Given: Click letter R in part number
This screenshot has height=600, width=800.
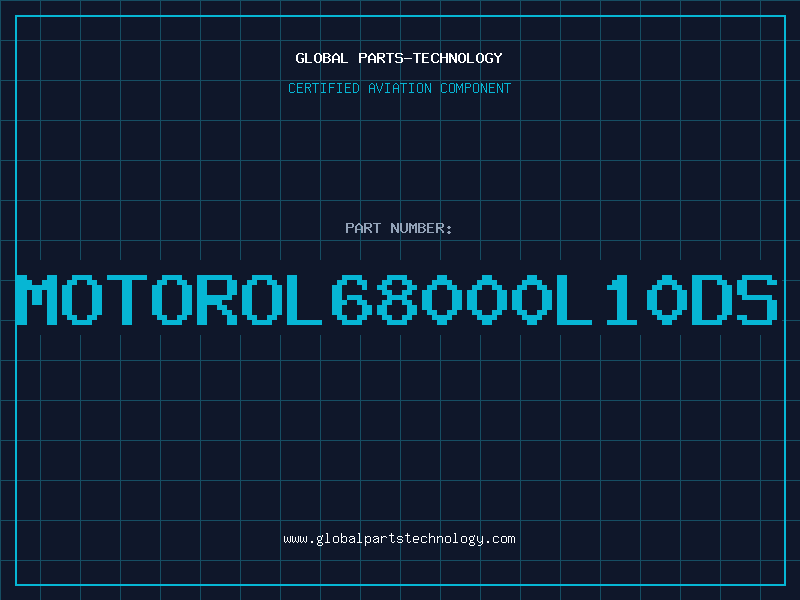Looking at the screenshot, I should (216, 300).
